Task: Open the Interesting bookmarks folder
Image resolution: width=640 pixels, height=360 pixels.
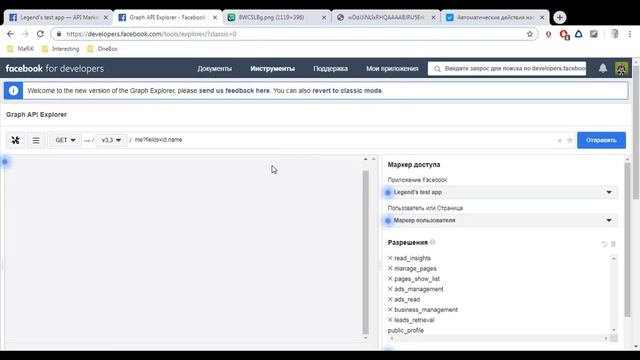Action: tap(60, 49)
